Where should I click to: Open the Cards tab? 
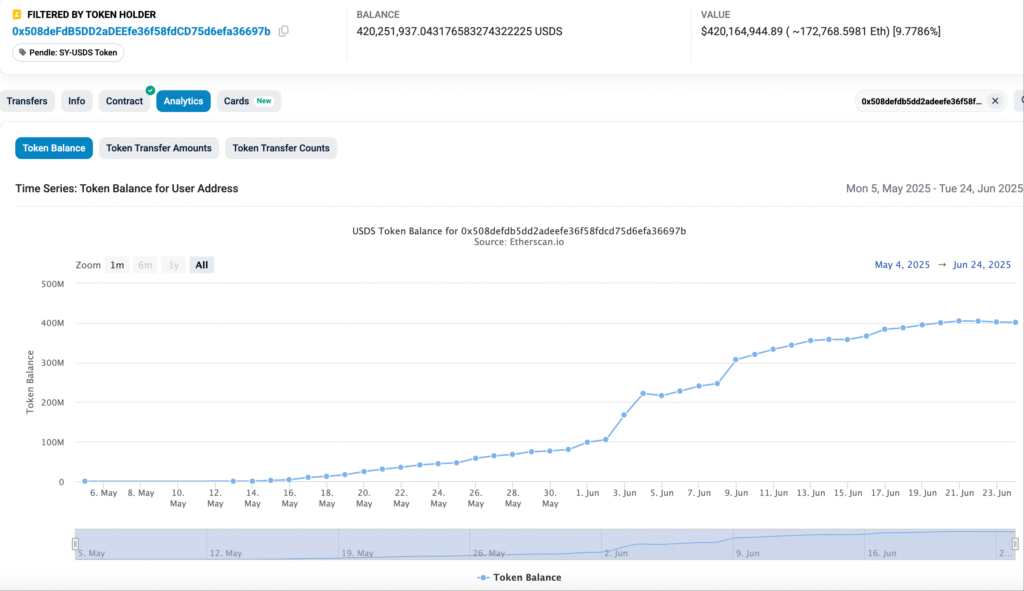point(248,101)
